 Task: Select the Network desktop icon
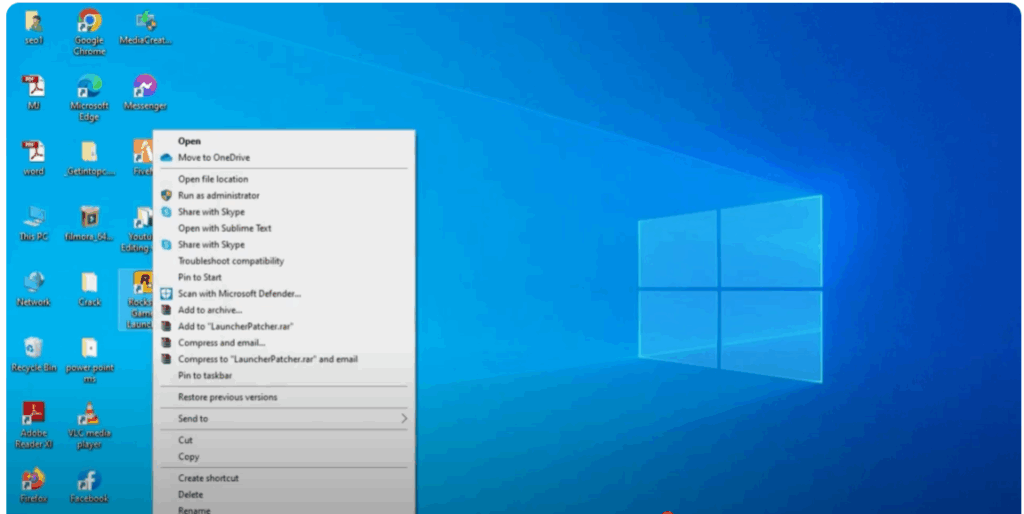tap(33, 289)
